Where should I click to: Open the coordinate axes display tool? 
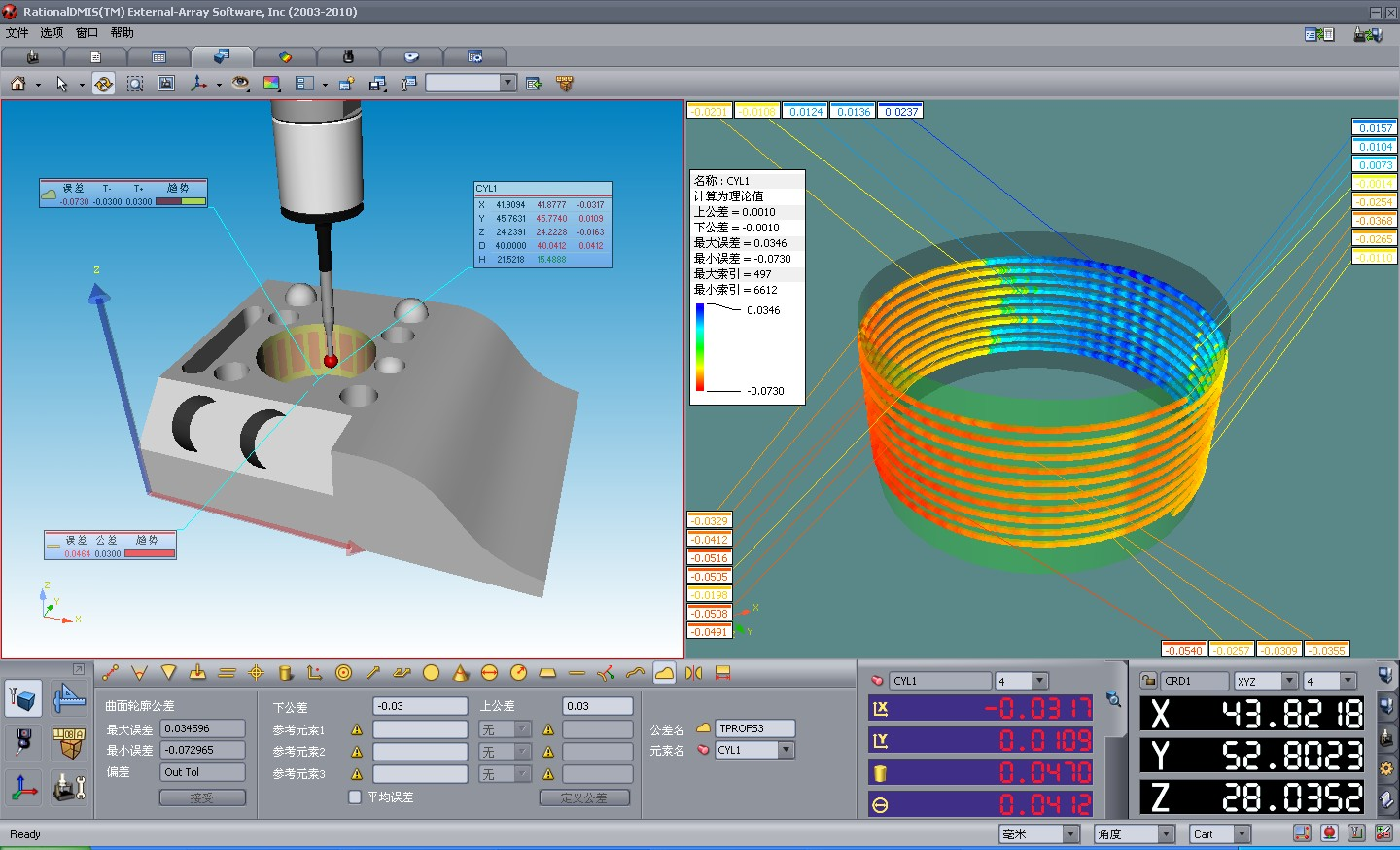click(x=198, y=84)
